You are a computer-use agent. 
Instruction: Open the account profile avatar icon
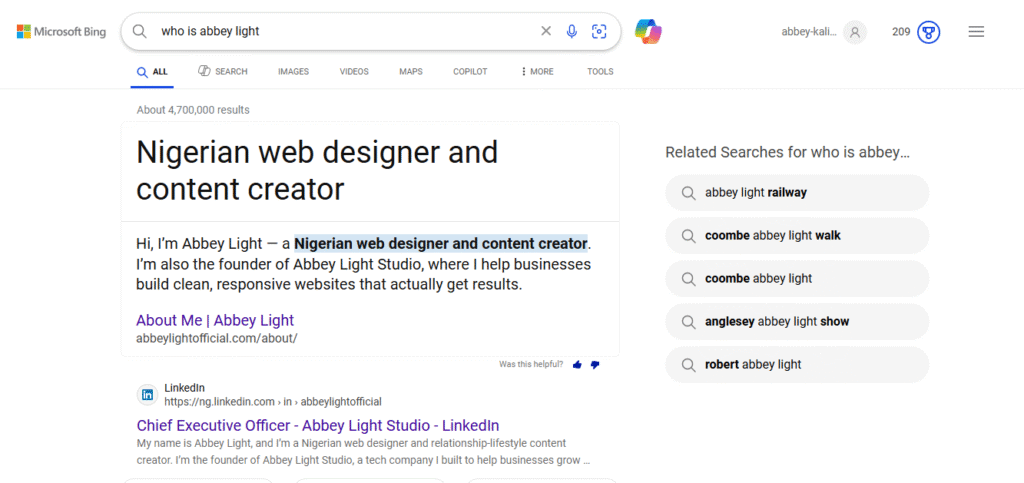[854, 31]
